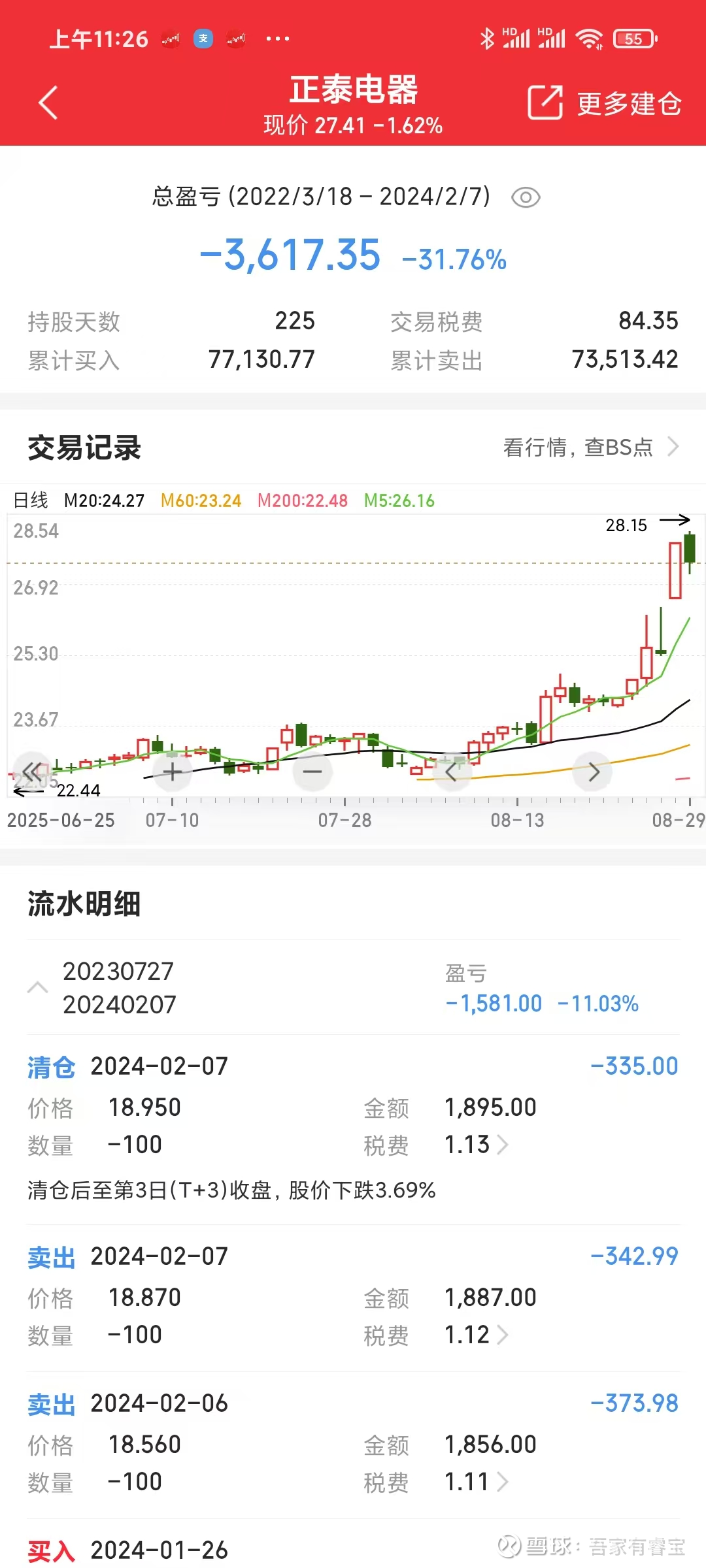
Task: Move chart left with left chevron button
Action: point(452,772)
